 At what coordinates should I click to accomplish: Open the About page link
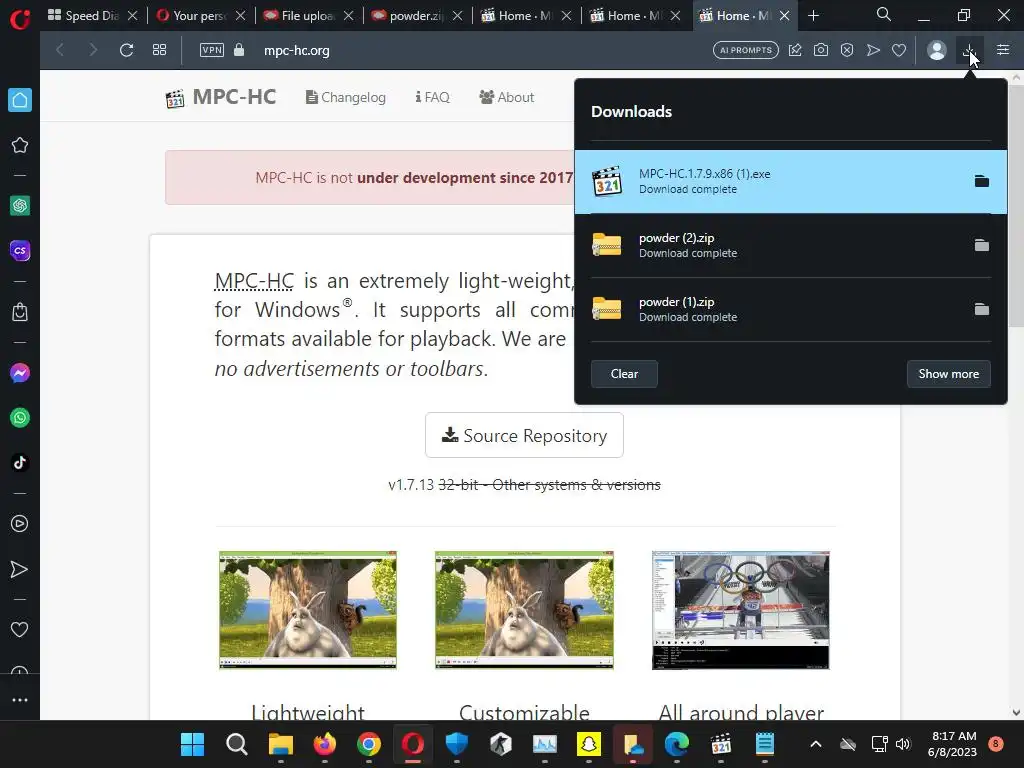506,97
